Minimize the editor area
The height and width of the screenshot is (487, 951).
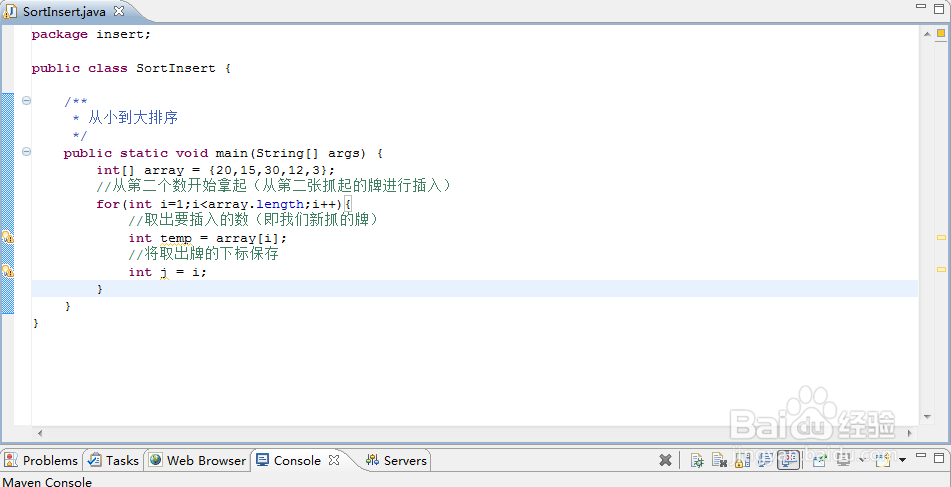pos(921,7)
